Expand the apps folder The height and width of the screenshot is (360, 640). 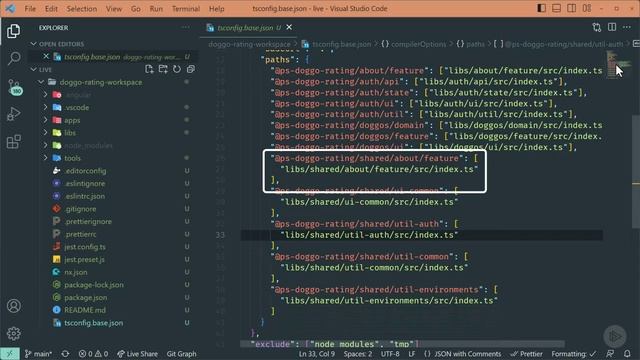point(45,120)
